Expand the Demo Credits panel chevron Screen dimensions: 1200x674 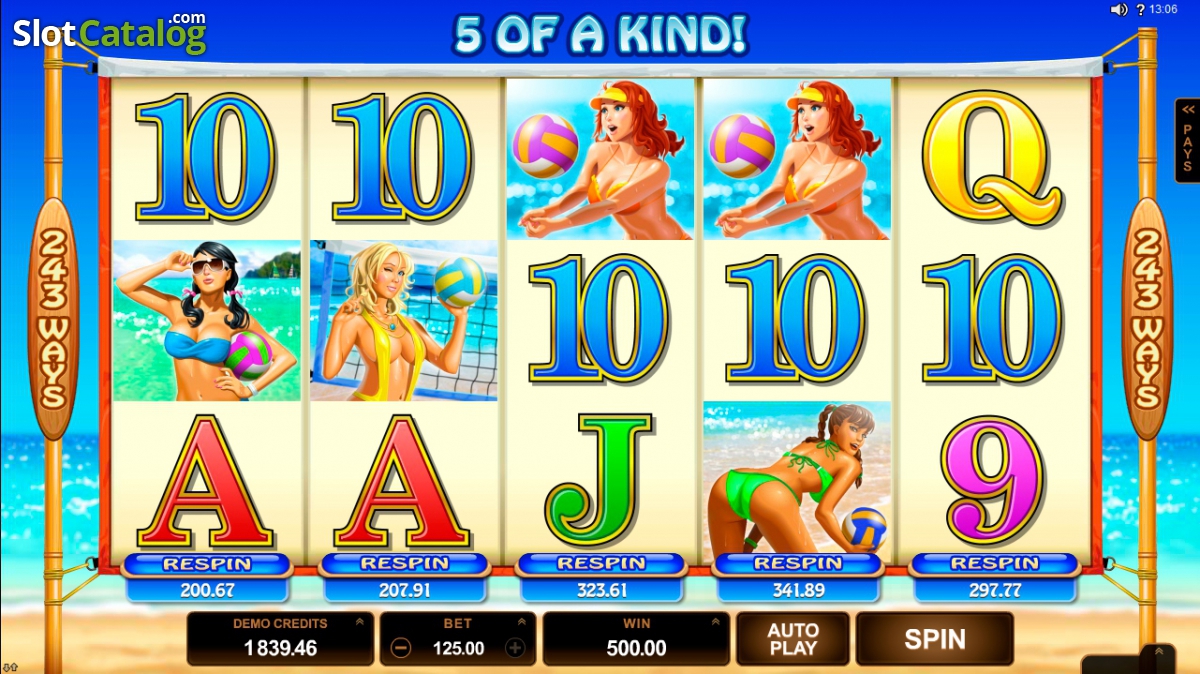coord(358,622)
